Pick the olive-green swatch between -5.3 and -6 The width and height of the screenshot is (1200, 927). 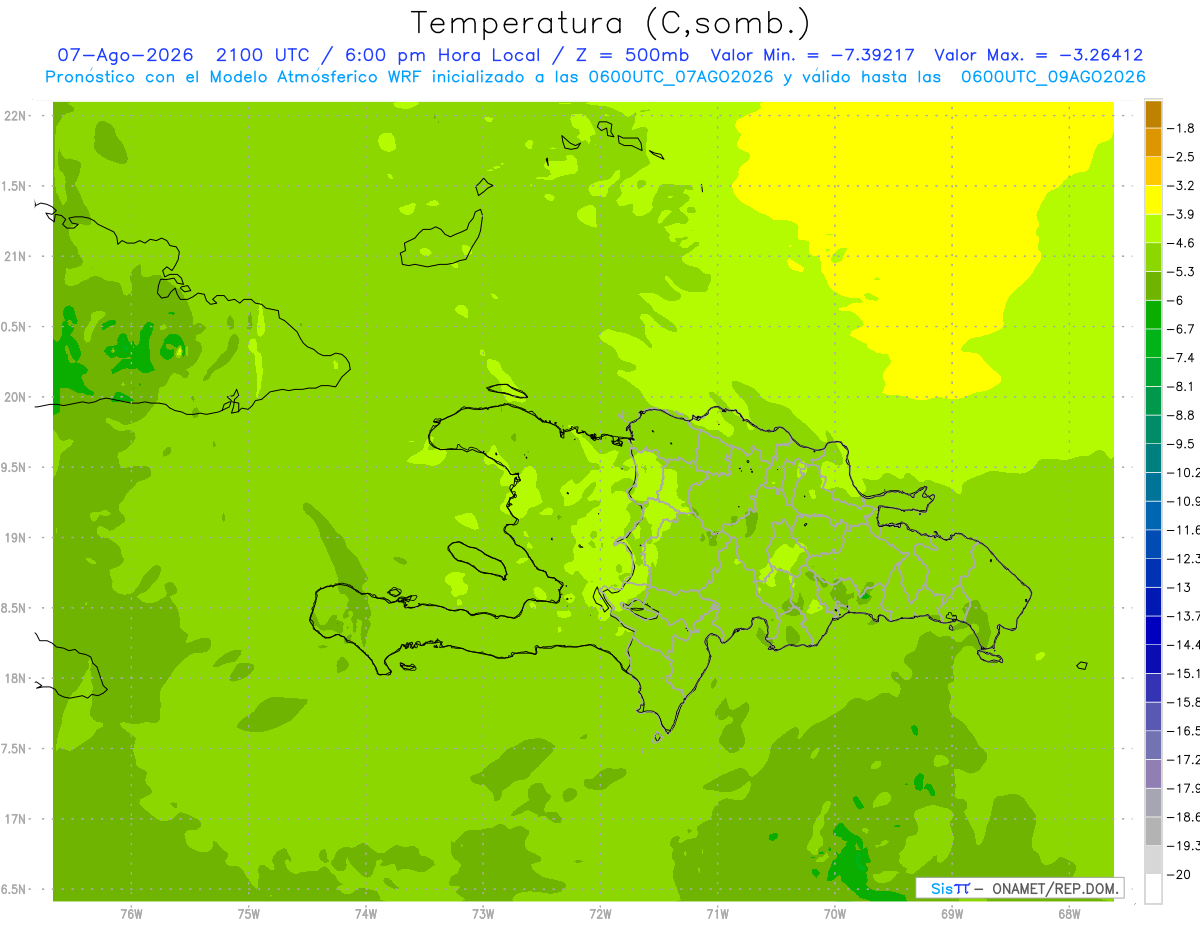click(x=1153, y=285)
